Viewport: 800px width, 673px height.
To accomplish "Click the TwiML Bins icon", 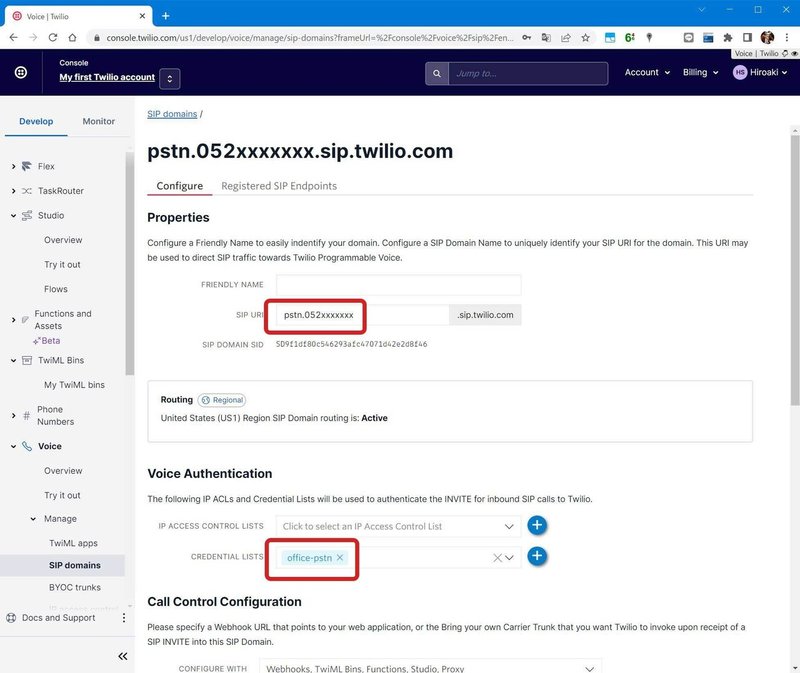I will click(27, 360).
